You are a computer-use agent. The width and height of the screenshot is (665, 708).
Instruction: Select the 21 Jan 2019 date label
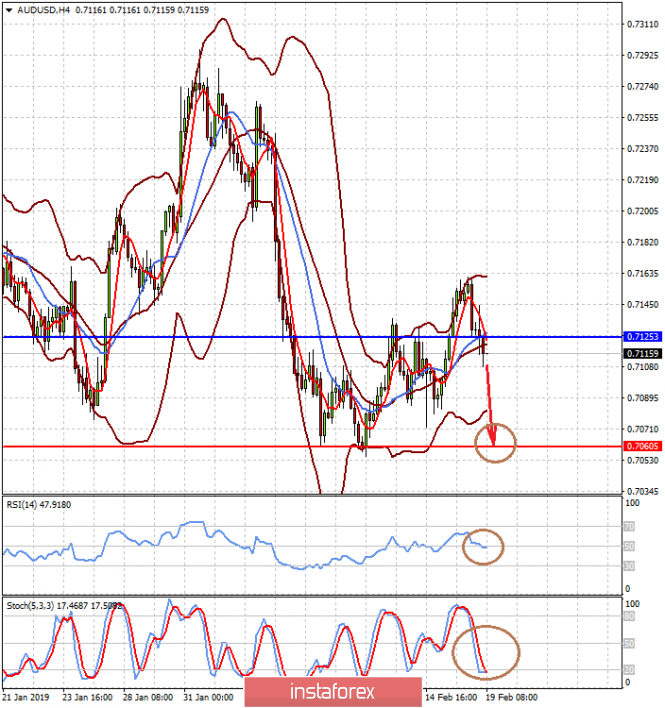[27, 695]
